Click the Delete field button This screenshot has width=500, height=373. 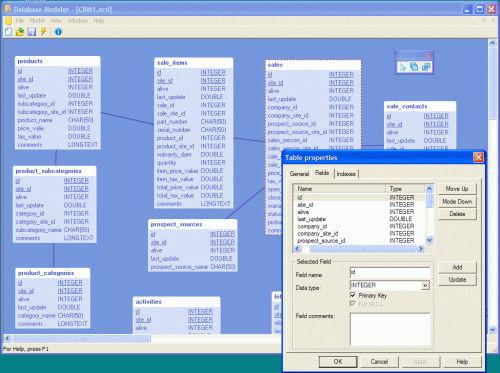coord(457,214)
